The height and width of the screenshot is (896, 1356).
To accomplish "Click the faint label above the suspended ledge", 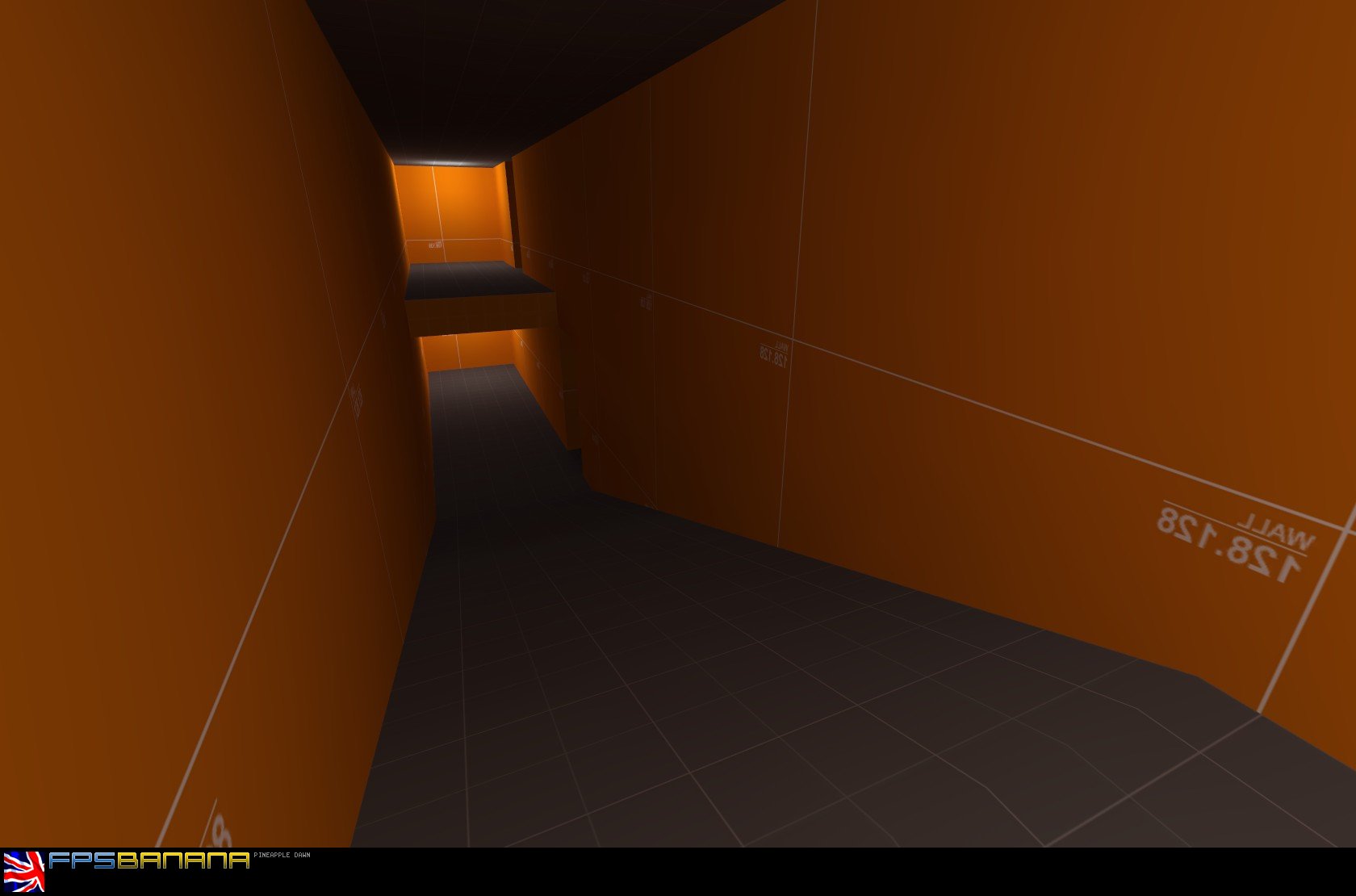I will tap(434, 243).
